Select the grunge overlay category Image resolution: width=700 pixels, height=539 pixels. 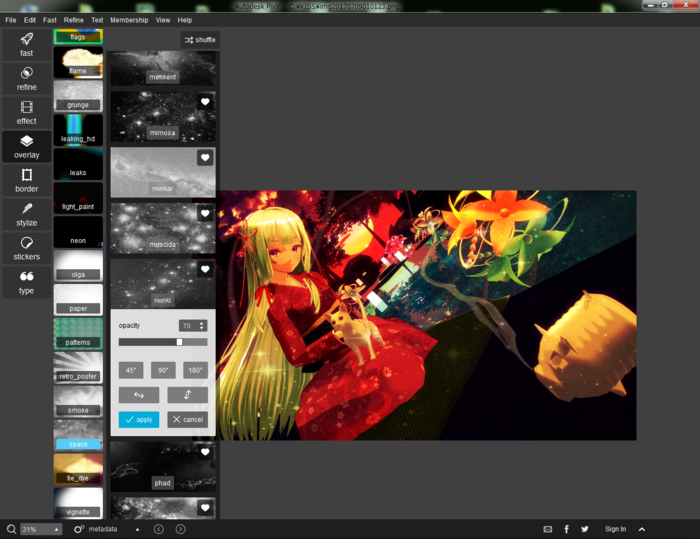[78, 96]
